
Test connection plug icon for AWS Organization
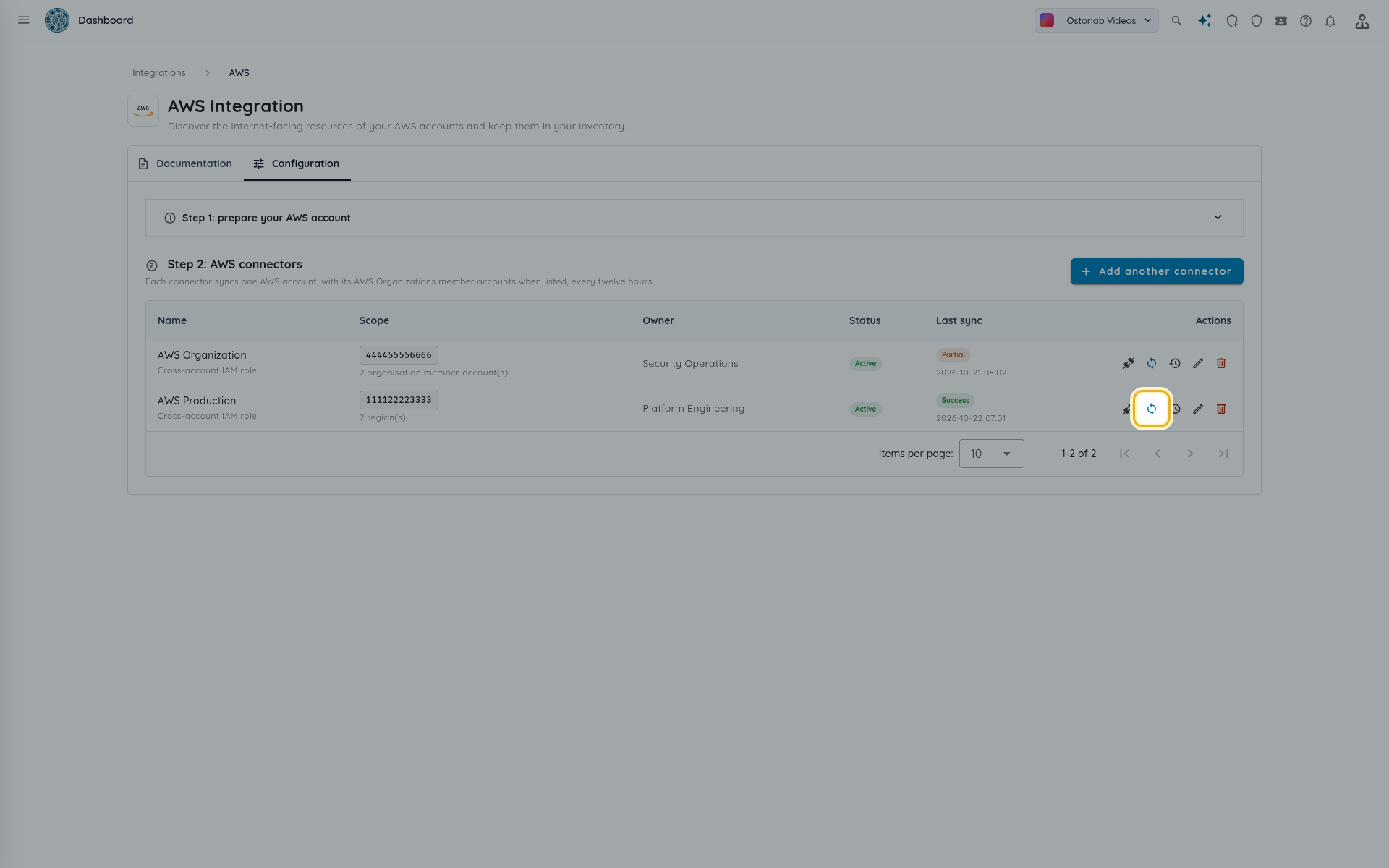point(1129,363)
